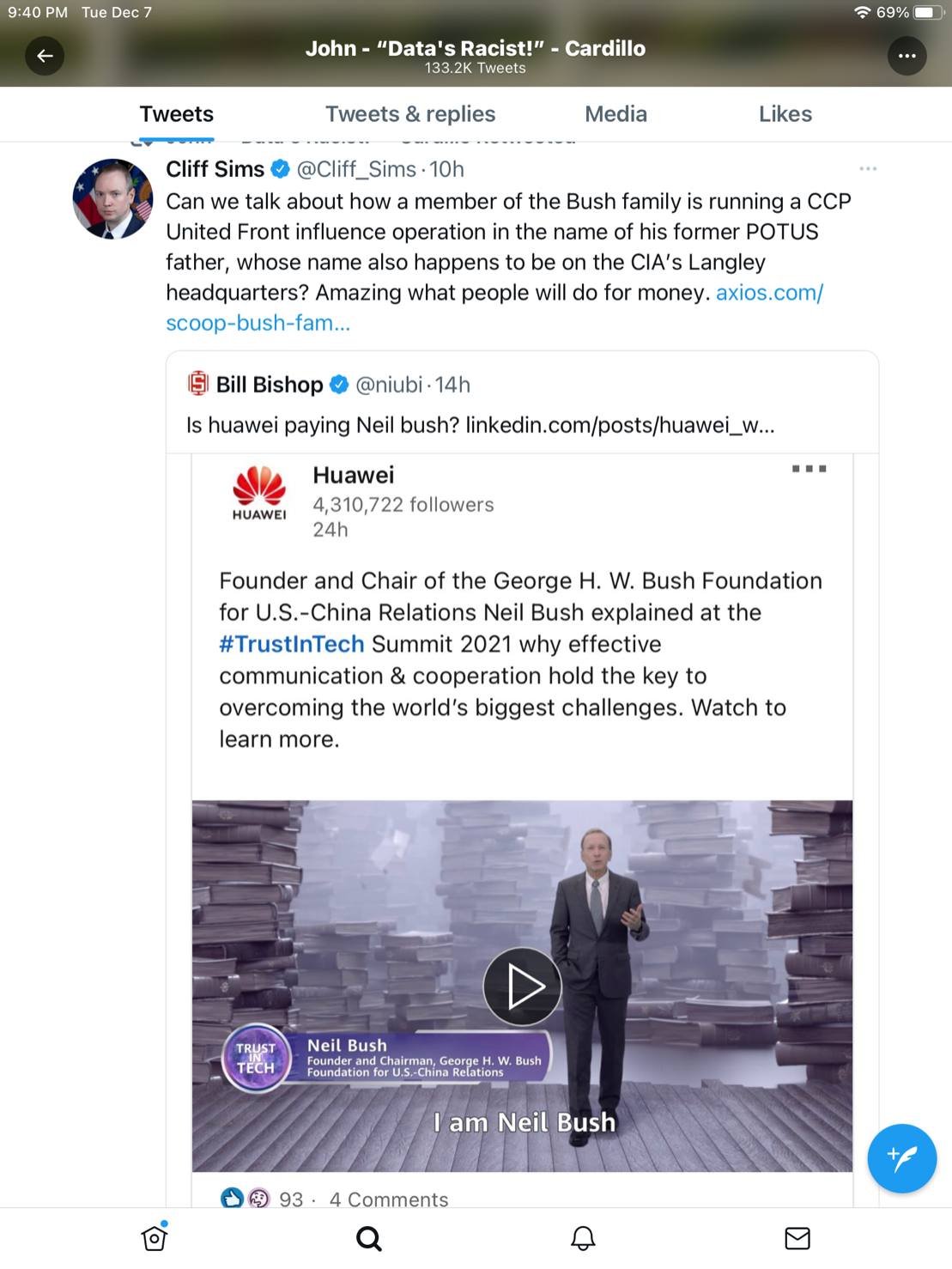Open Cliff Sims profile picture
The height and width of the screenshot is (1269, 952).
[112, 199]
